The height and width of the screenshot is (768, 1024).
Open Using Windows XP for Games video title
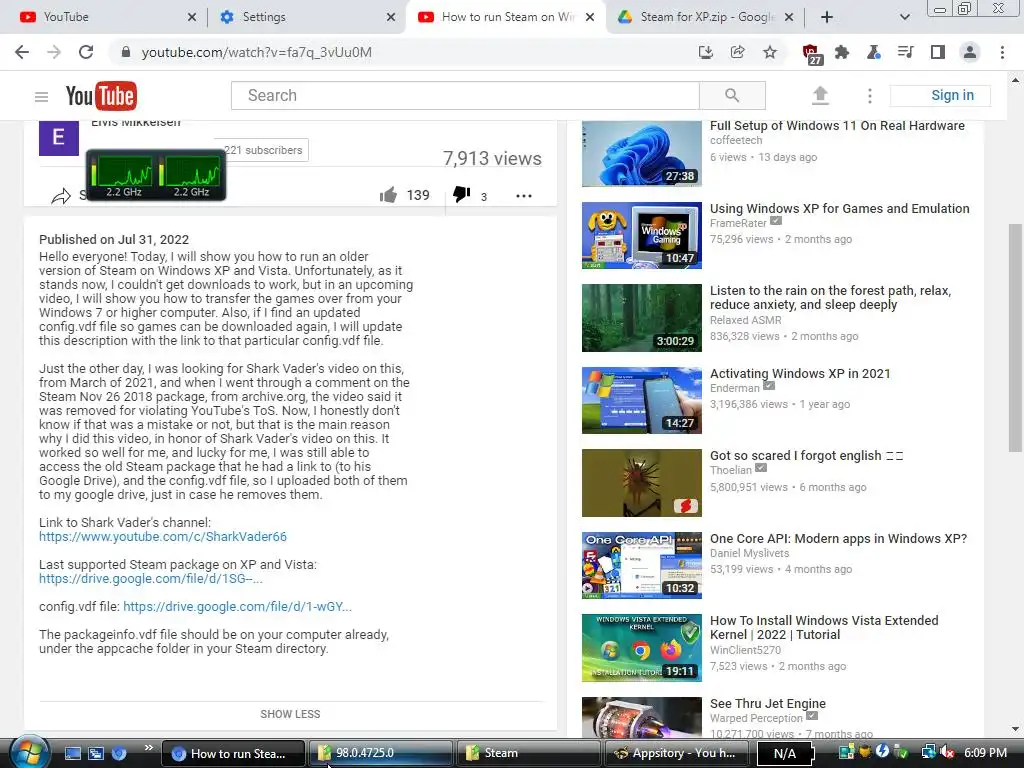(x=840, y=208)
